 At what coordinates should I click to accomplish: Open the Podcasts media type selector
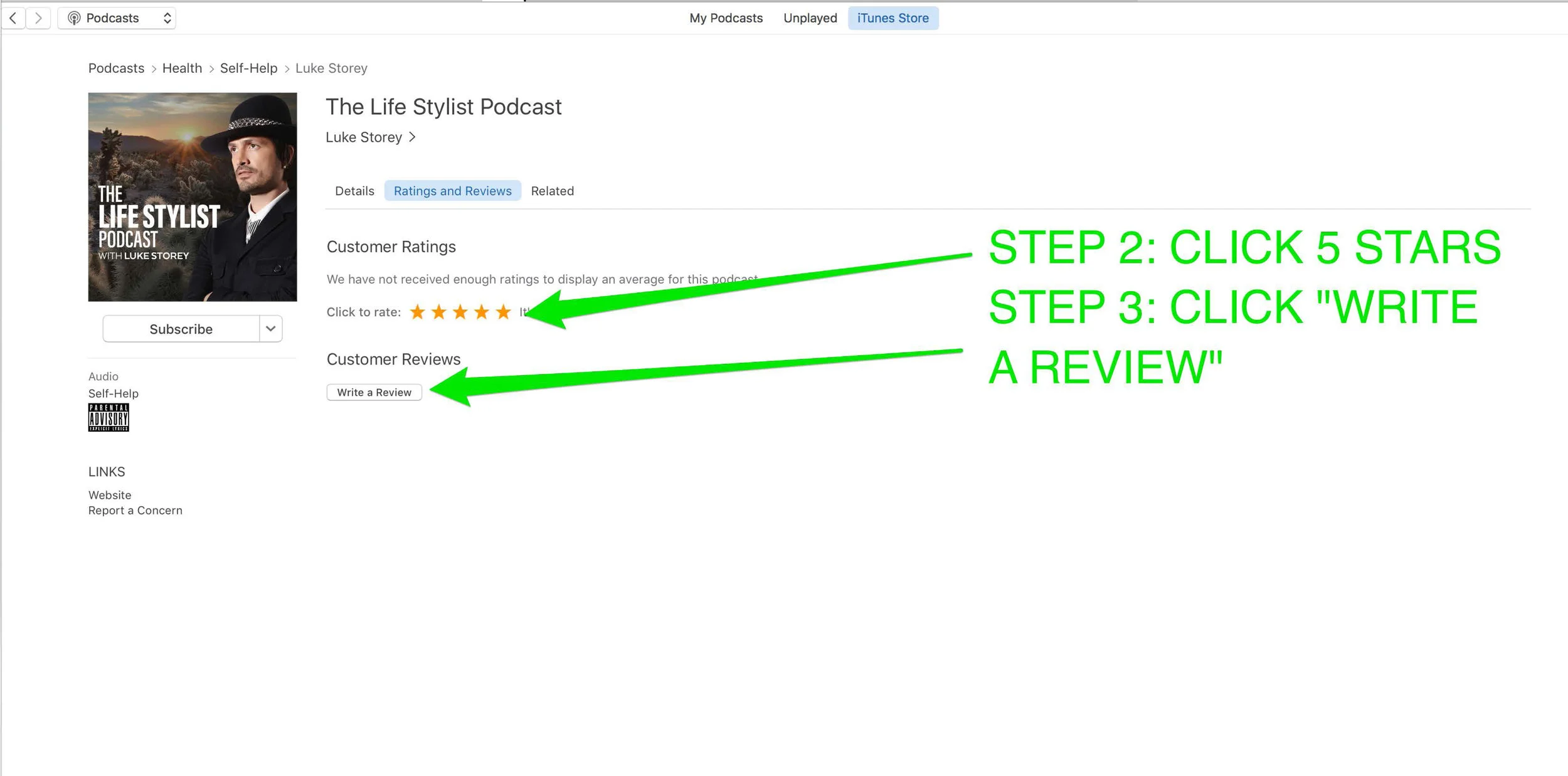117,18
